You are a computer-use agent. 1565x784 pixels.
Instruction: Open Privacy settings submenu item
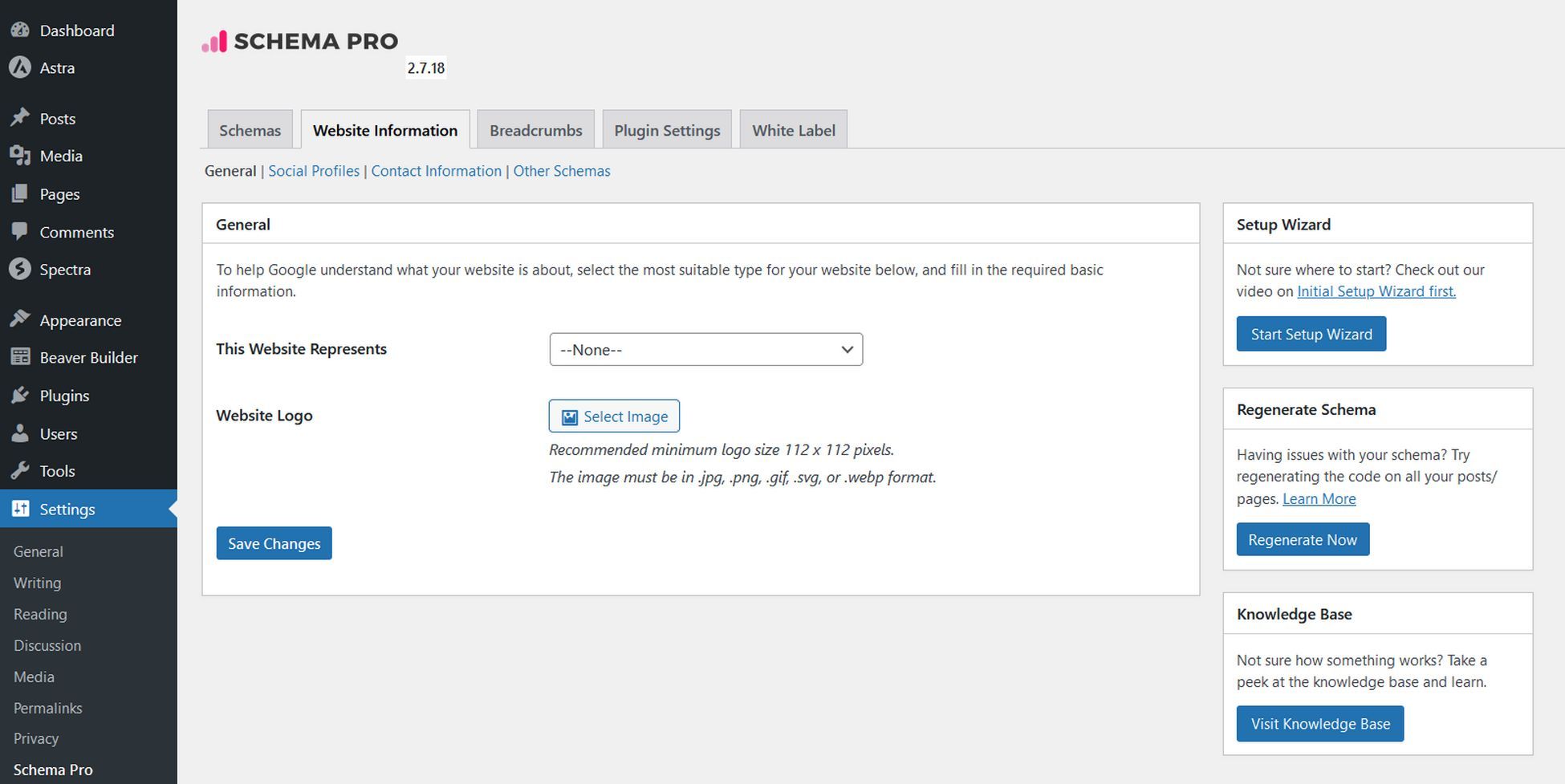(36, 738)
